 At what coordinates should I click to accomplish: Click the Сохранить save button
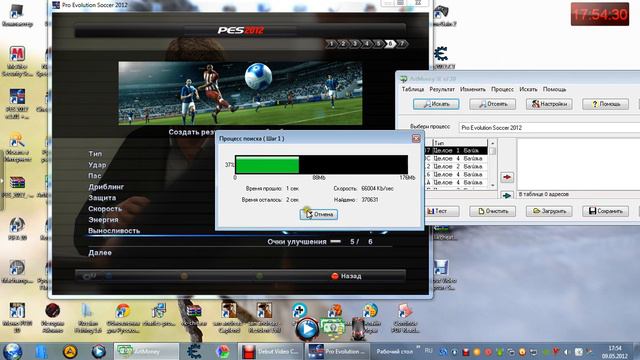[x=605, y=211]
